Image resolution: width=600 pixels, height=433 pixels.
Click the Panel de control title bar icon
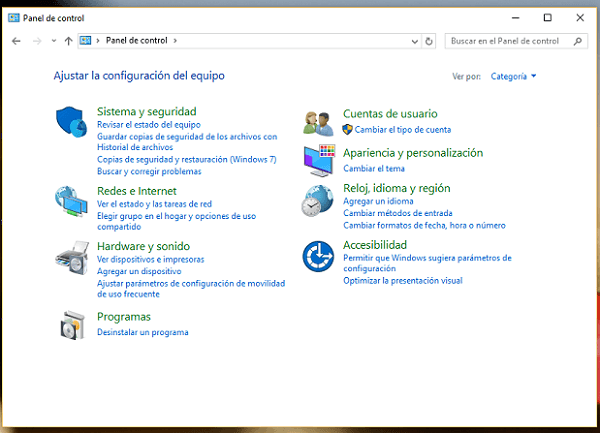pyautogui.click(x=14, y=18)
